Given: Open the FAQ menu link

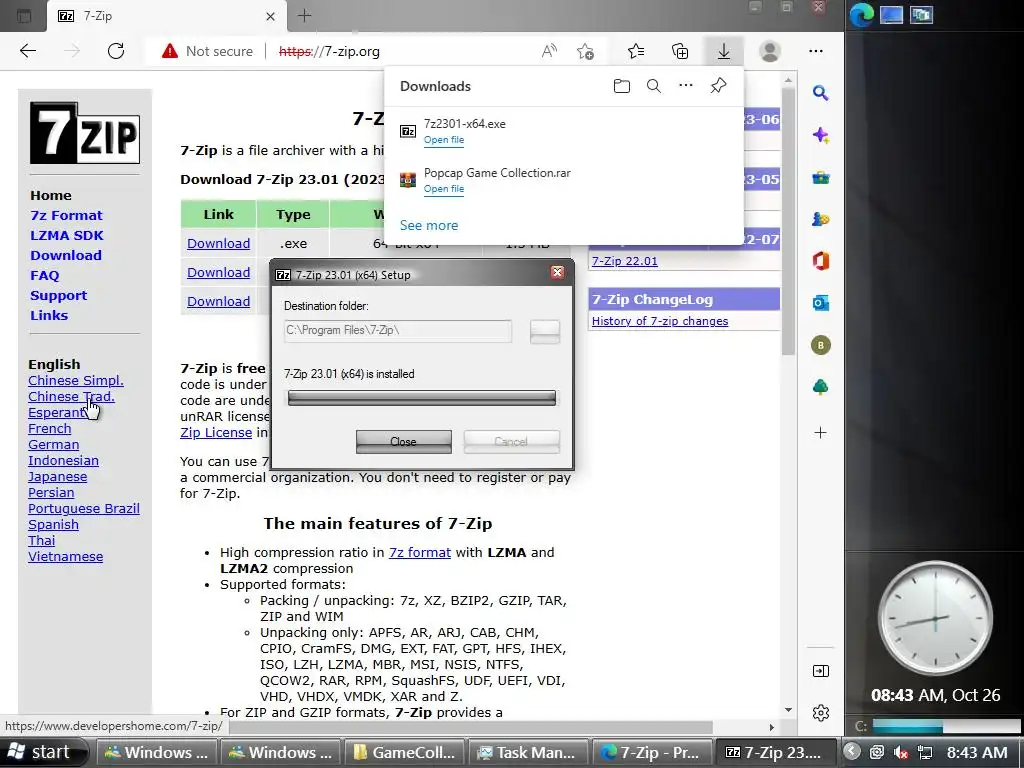Looking at the screenshot, I should (44, 276).
